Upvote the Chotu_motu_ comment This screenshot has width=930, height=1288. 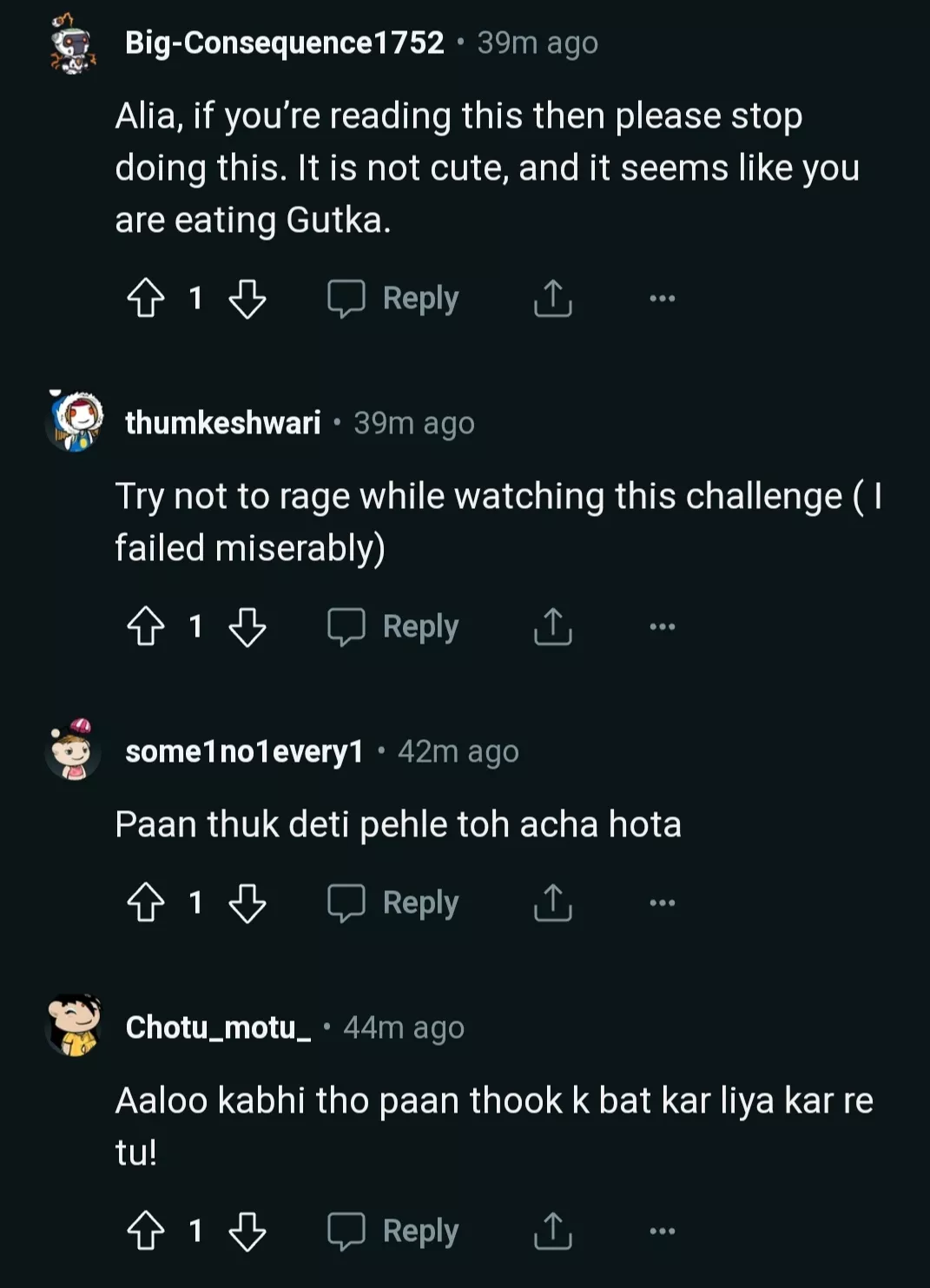coord(146,1231)
